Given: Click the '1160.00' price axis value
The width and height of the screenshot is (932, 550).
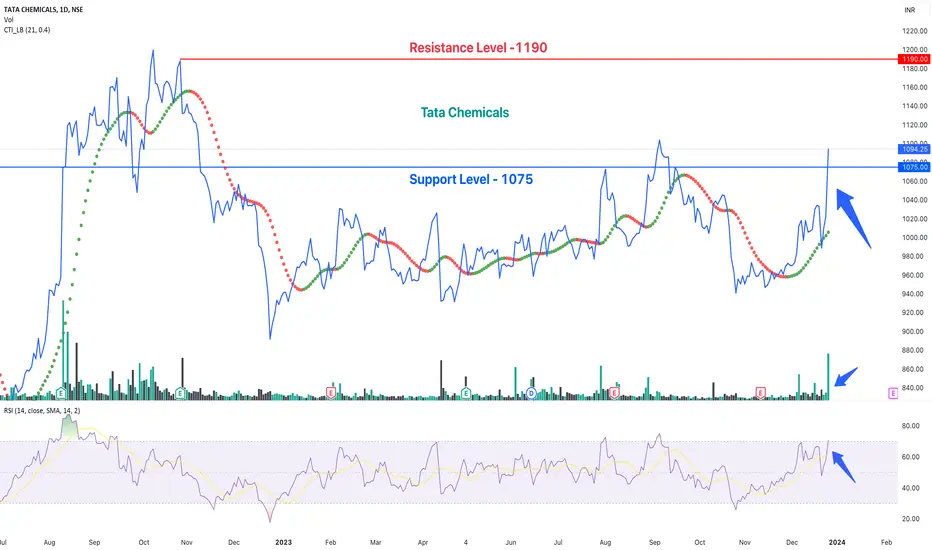Looking at the screenshot, I should (x=914, y=87).
